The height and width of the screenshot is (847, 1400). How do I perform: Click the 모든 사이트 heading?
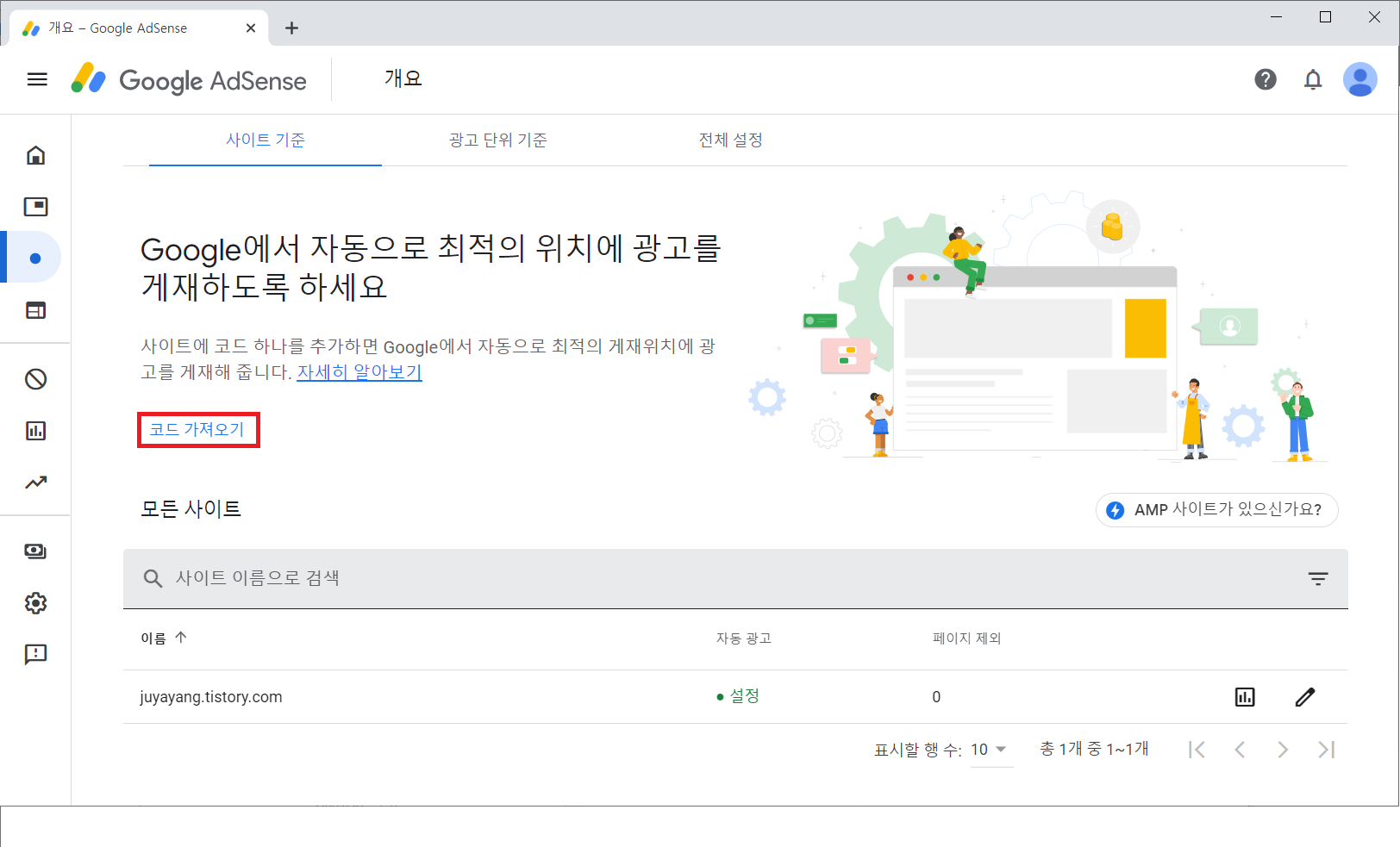pos(191,509)
